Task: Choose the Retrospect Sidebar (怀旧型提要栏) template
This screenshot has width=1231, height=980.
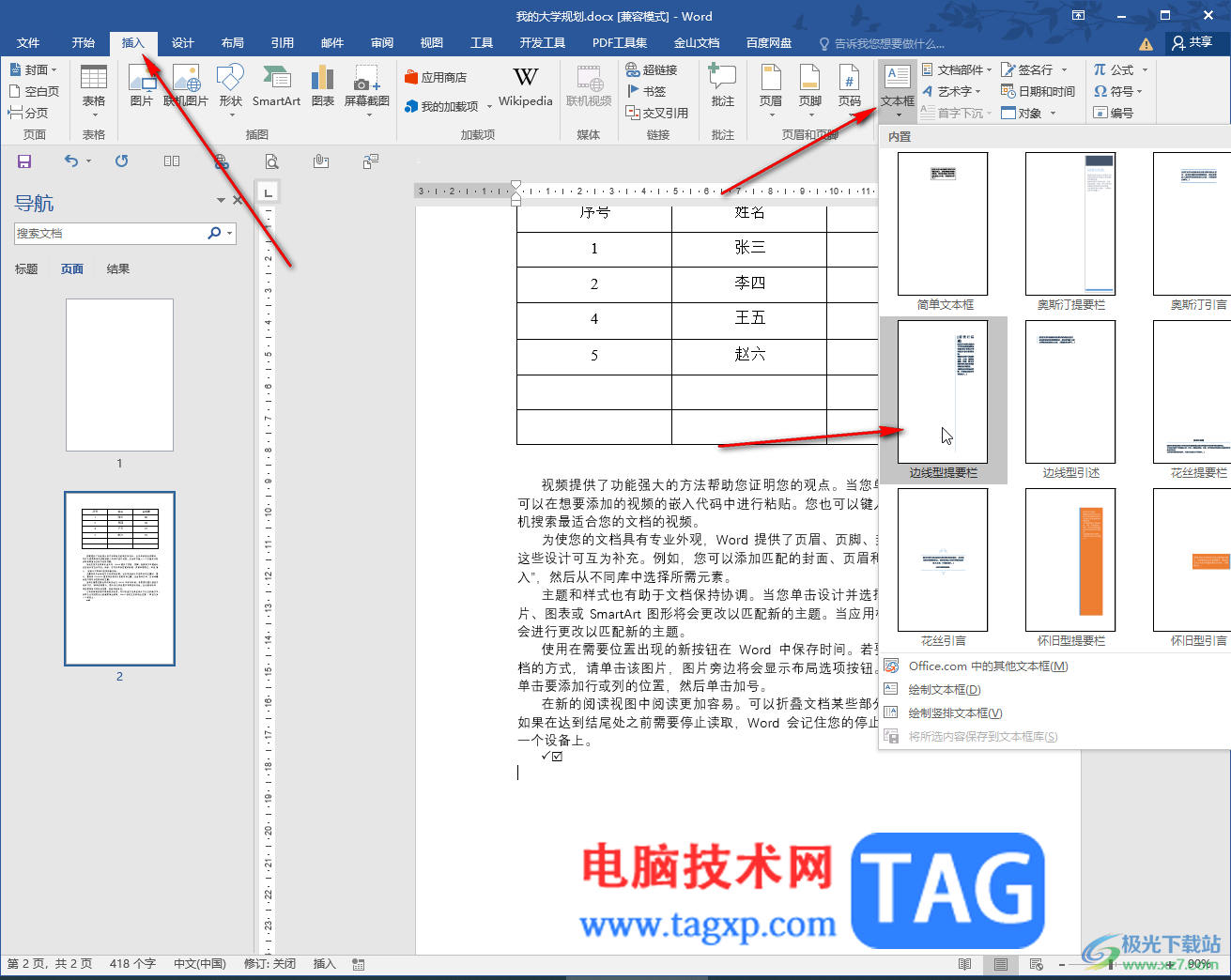Action: pos(1071,568)
